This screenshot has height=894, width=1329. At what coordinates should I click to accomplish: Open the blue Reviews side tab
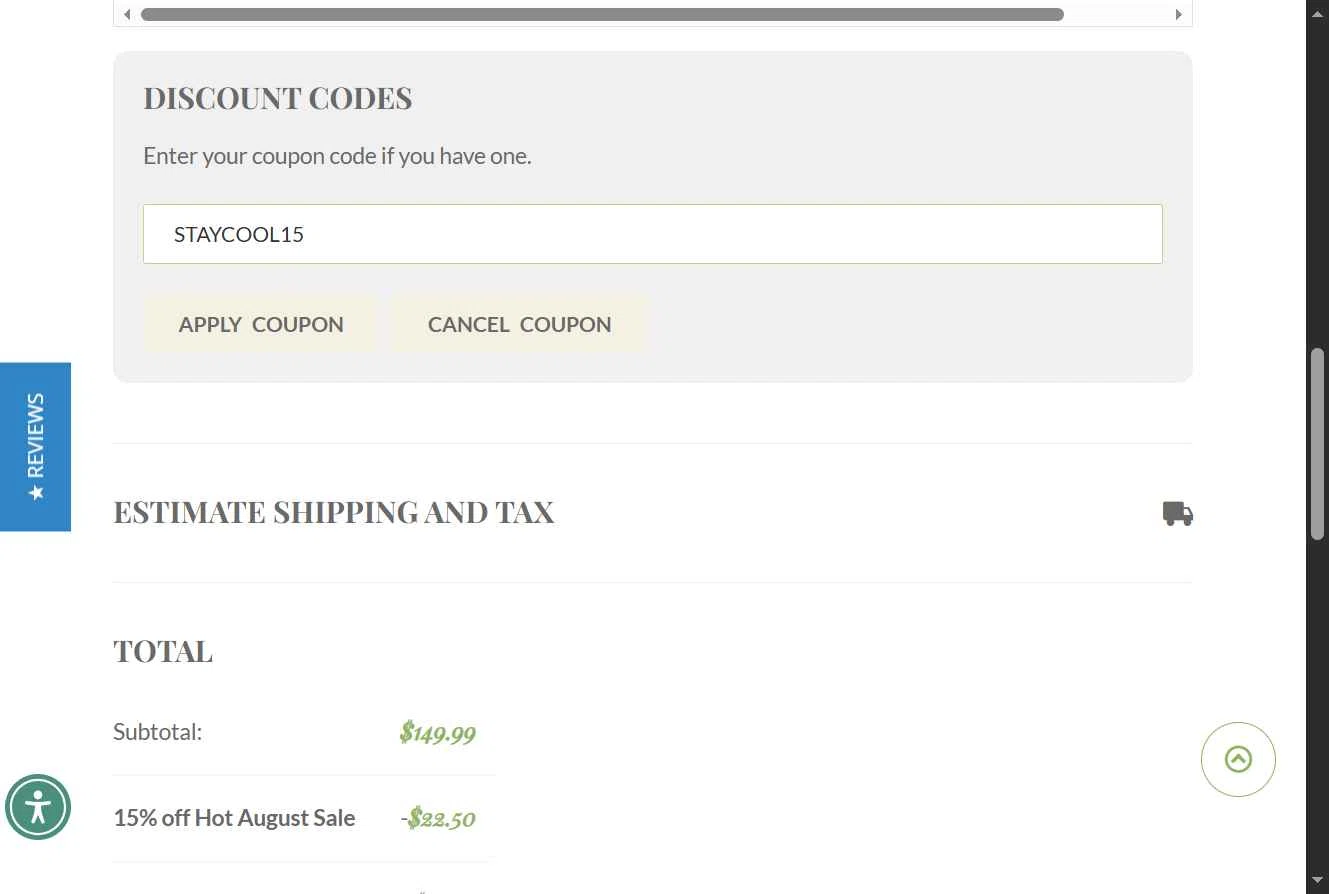[35, 447]
